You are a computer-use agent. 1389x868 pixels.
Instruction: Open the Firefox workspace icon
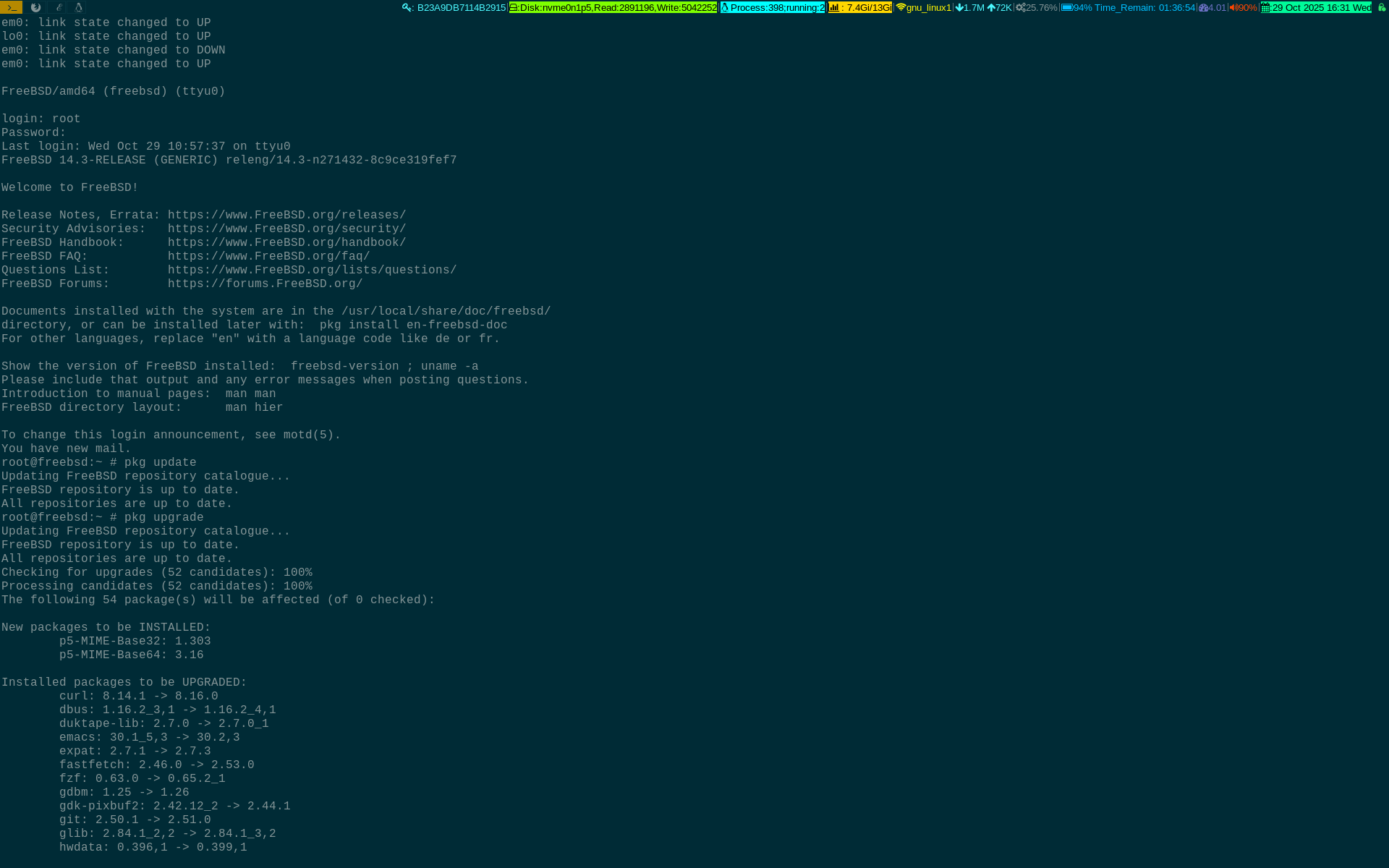point(35,7)
